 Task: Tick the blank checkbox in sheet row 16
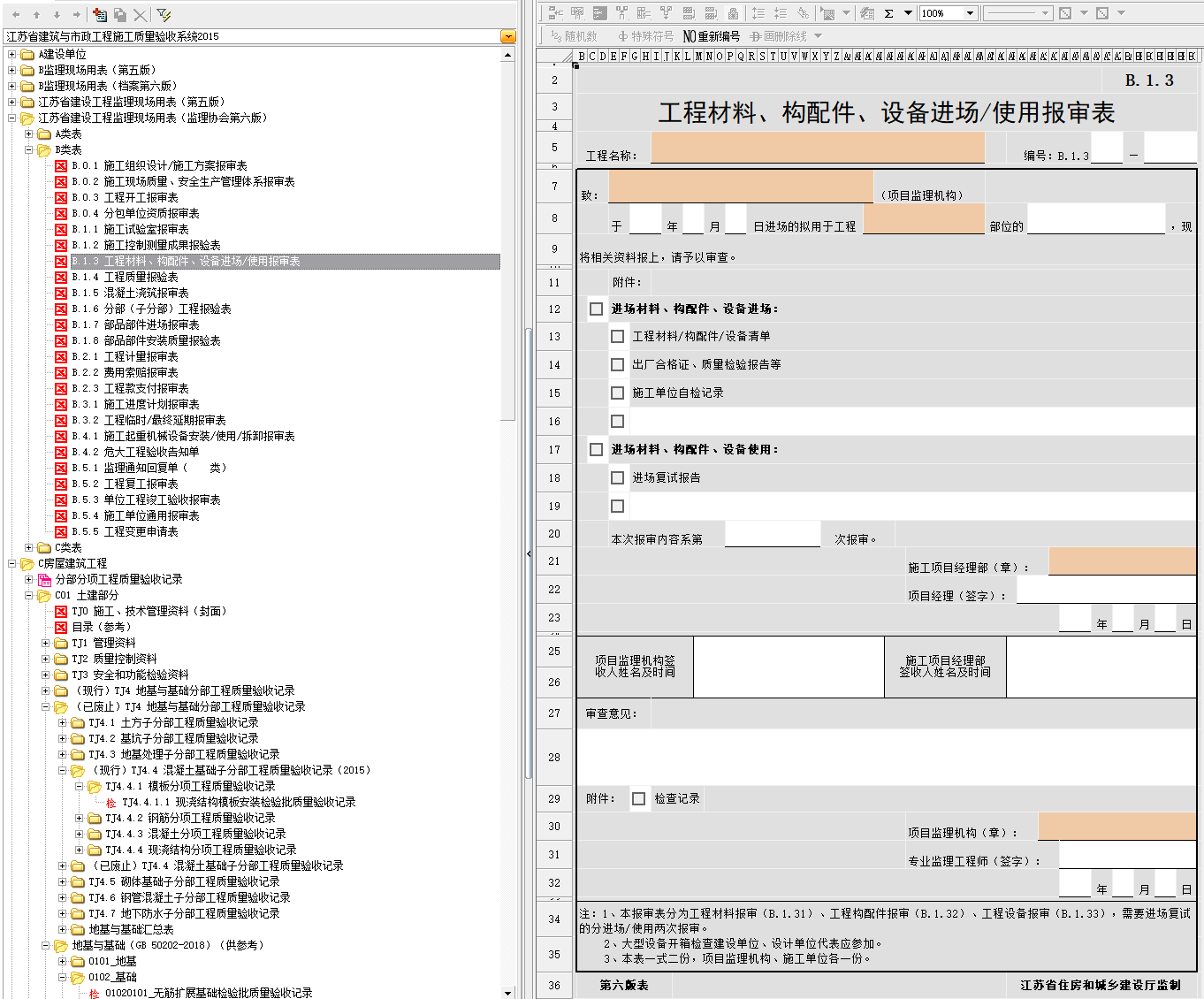(618, 422)
